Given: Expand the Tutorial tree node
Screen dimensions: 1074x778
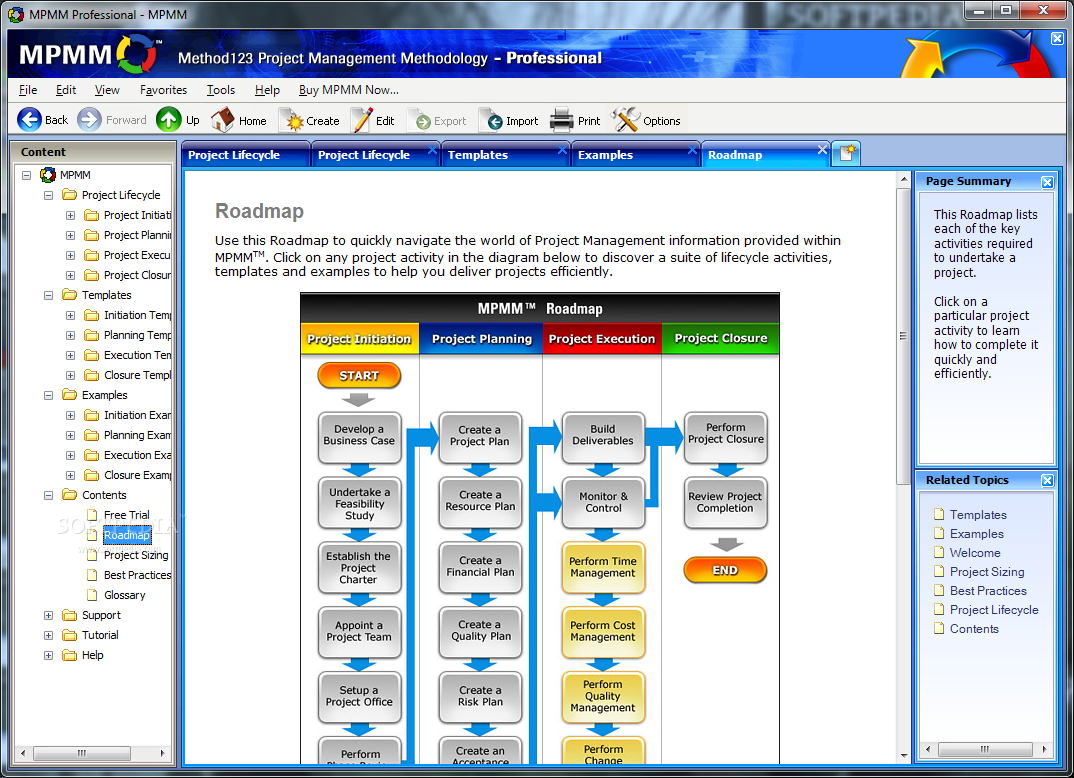Looking at the screenshot, I should pos(48,635).
